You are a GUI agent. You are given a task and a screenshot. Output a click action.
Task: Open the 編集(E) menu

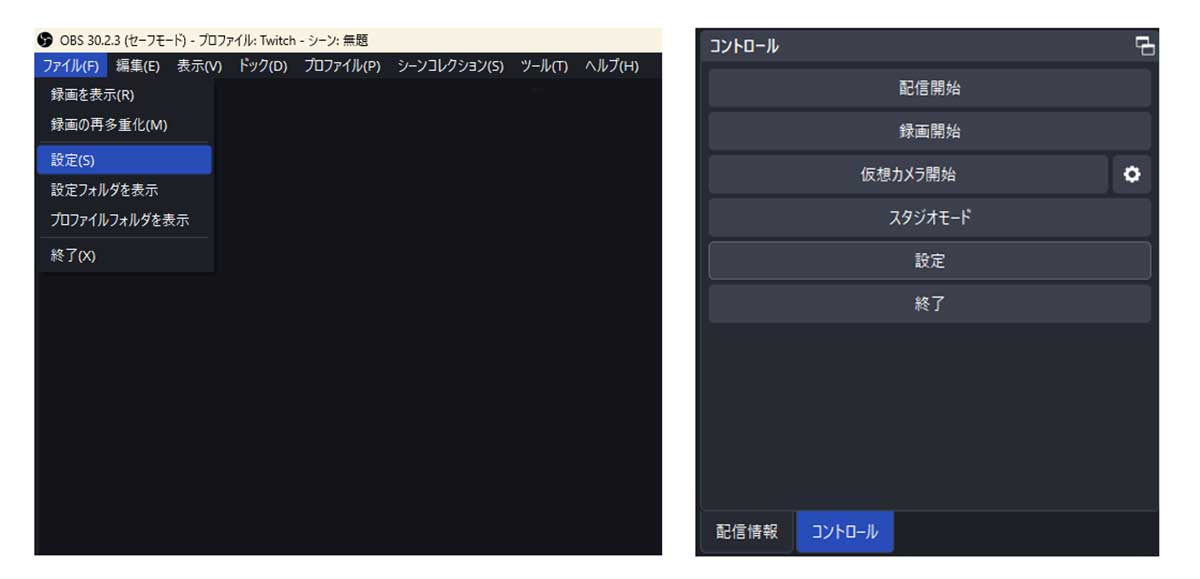pos(138,66)
